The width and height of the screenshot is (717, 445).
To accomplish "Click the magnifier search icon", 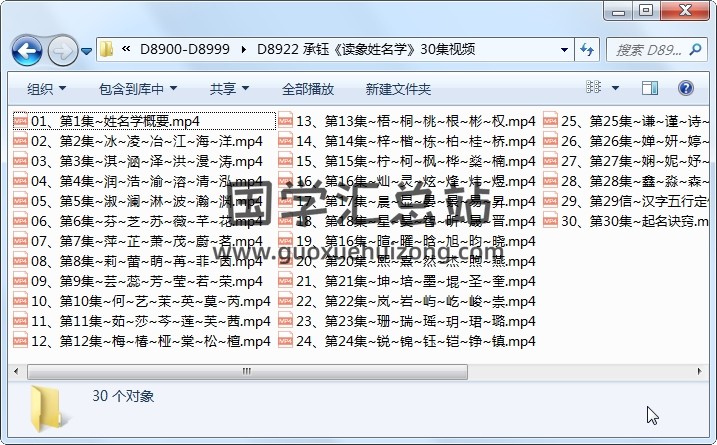I will (x=696, y=49).
